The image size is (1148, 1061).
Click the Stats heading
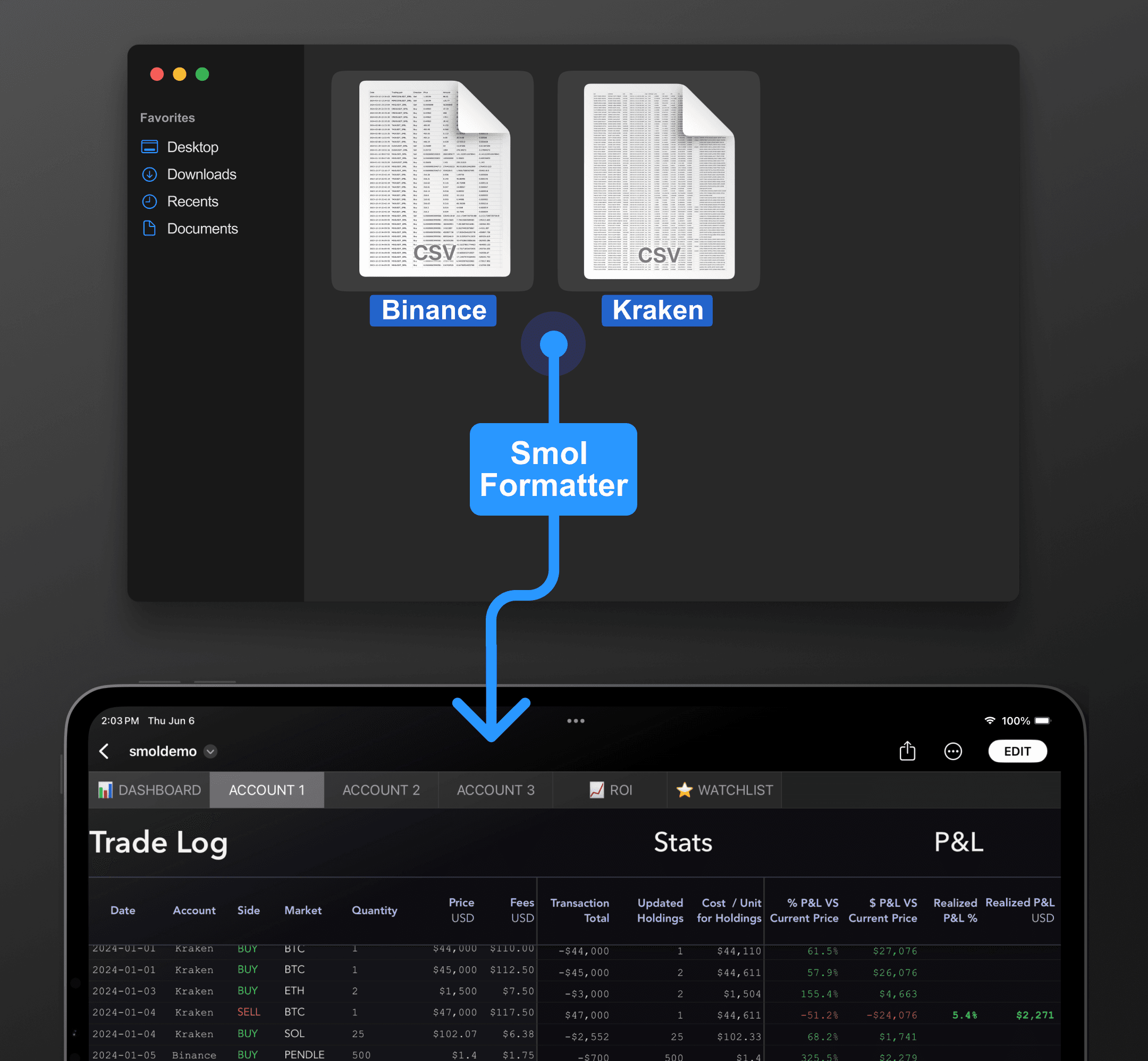point(683,842)
